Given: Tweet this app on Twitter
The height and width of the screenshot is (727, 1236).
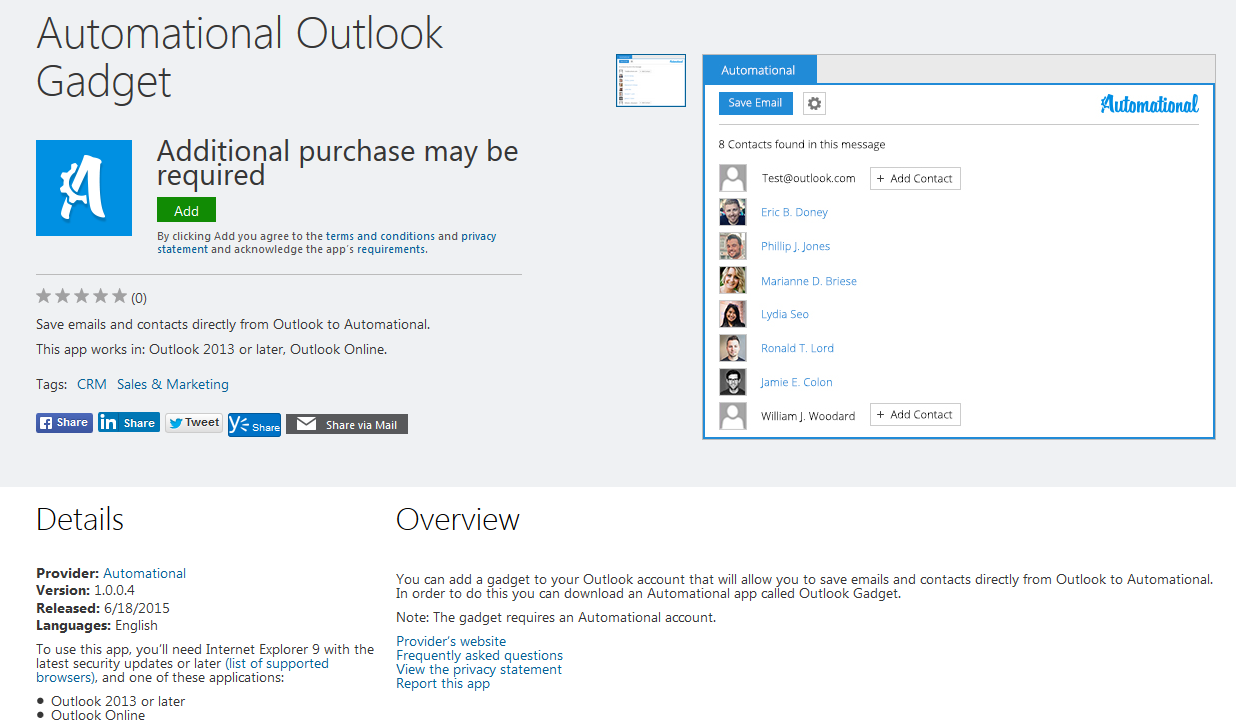Looking at the screenshot, I should point(194,423).
